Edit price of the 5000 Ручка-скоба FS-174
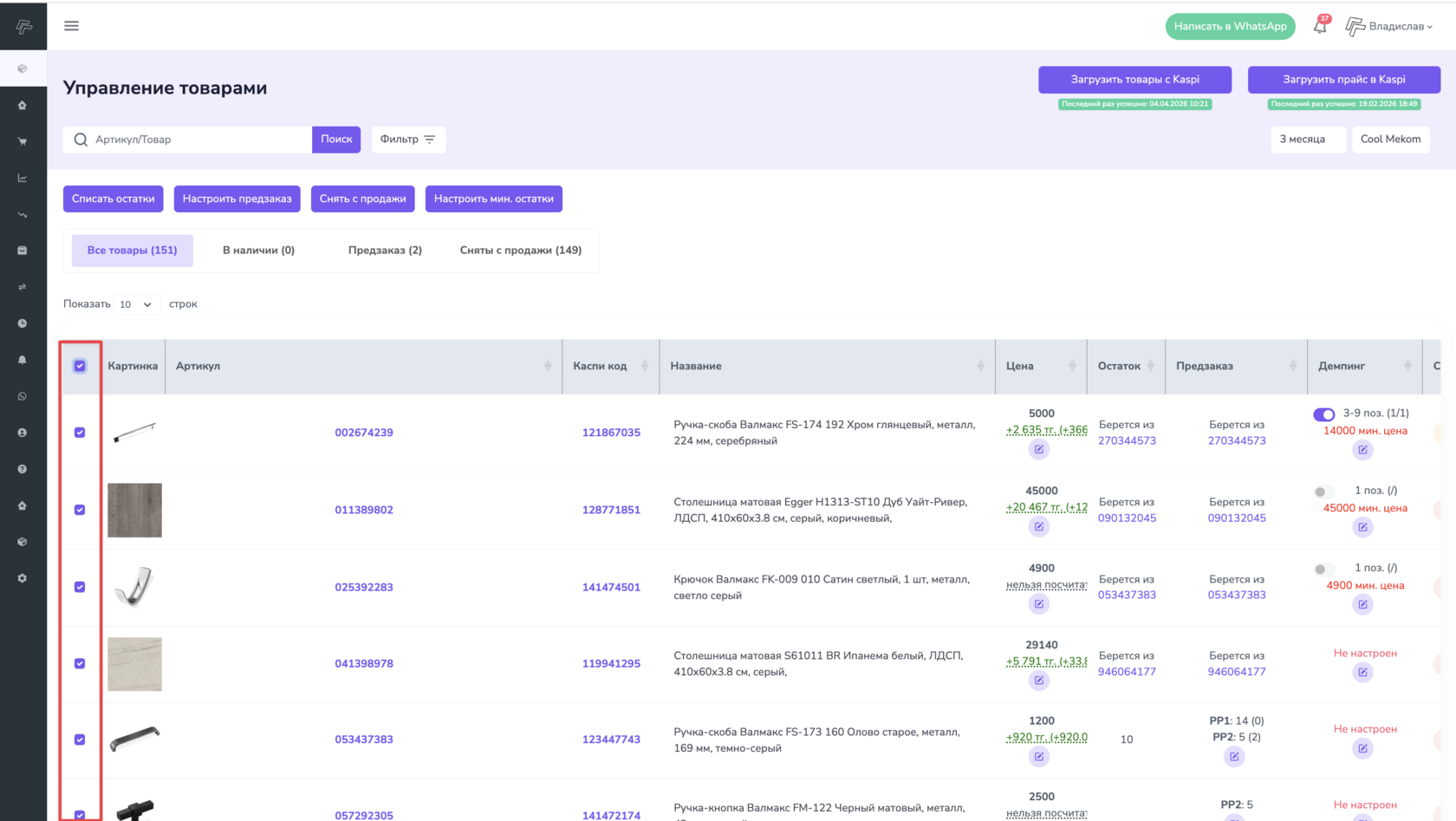This screenshot has width=1456, height=821. tap(1038, 449)
